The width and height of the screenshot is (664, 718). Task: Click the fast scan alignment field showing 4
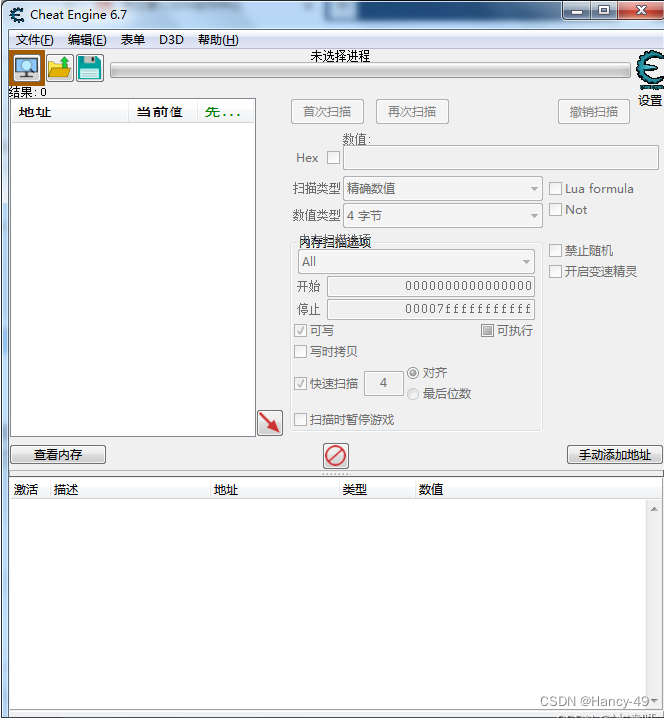[384, 383]
